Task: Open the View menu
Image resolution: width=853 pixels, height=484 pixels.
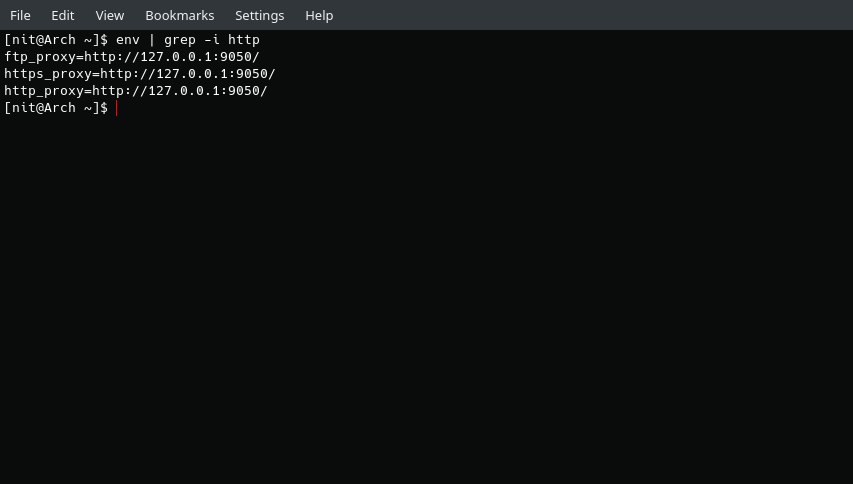Action: pyautogui.click(x=110, y=15)
